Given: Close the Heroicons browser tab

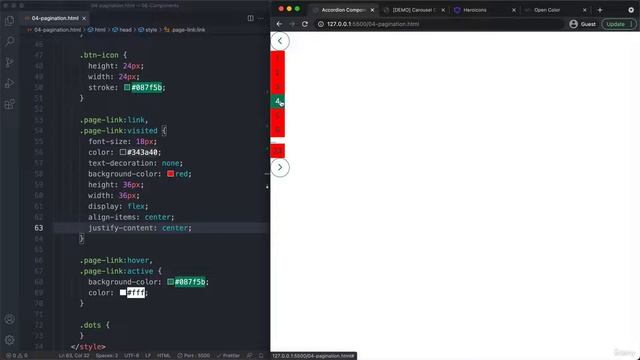Looking at the screenshot, I should click(x=514, y=10).
